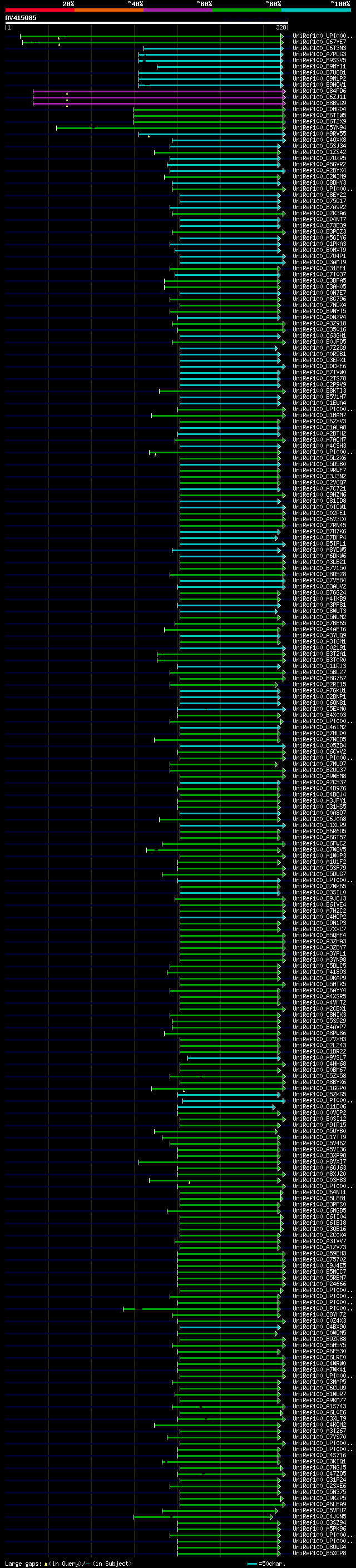Click label UniRef100_Q81ID8

tap(319, 501)
